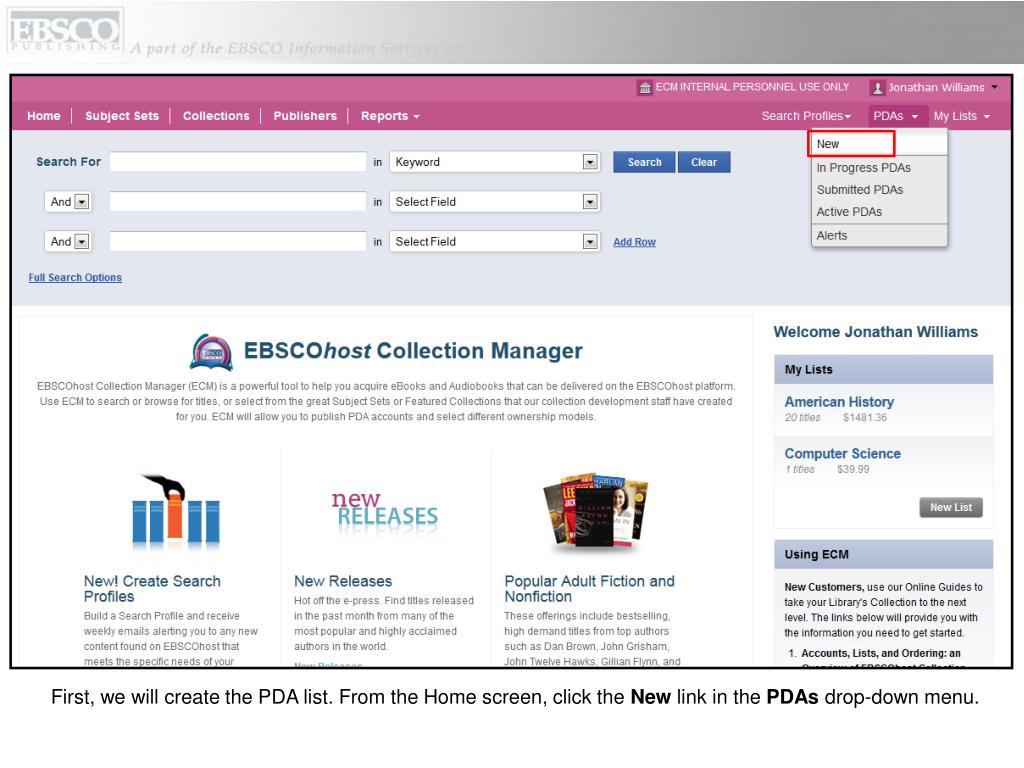Change the first And operator dropdown
The height and width of the screenshot is (768, 1024).
(x=69, y=202)
